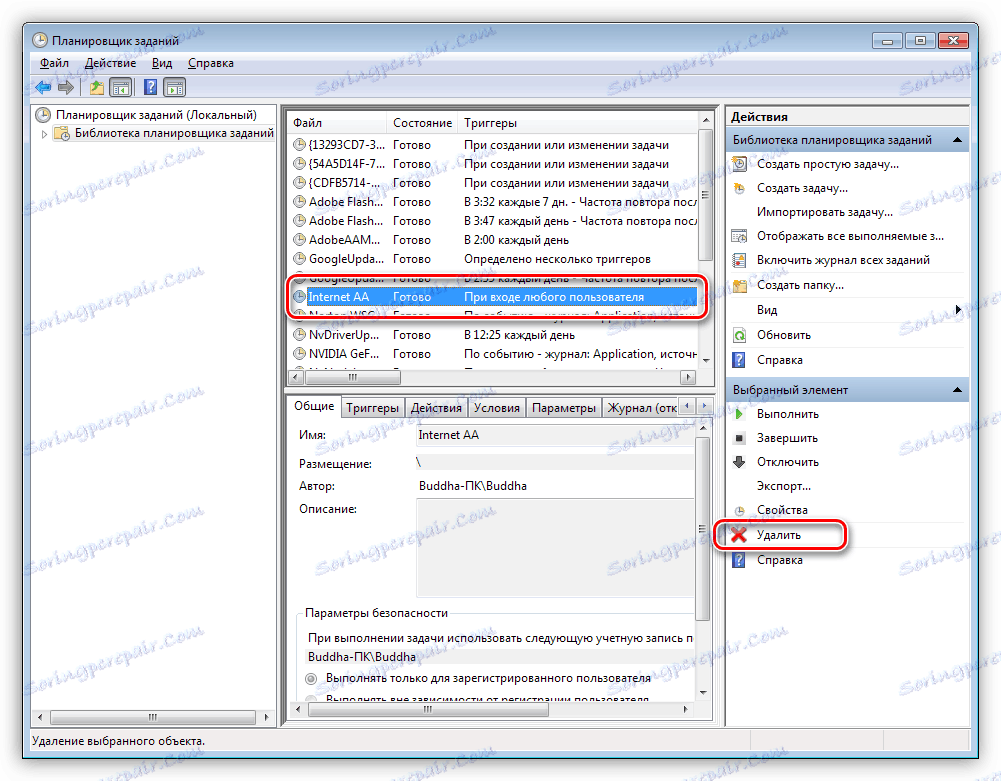Select radio Выполнять только для зарегистрированного пользователя
Viewport: 1001px width, 781px height.
point(312,678)
